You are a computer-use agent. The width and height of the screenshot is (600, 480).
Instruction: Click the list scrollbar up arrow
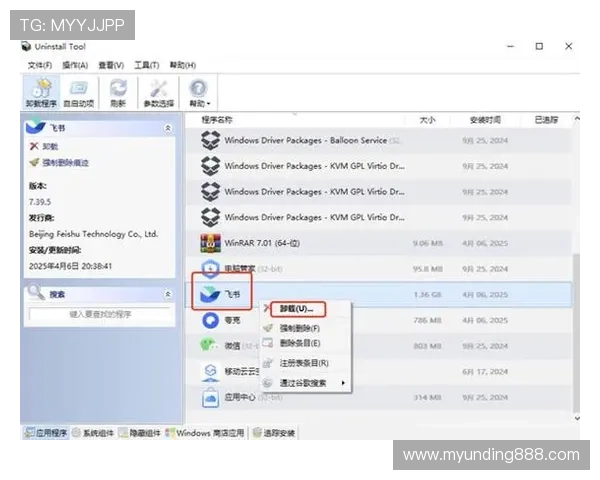(577, 119)
